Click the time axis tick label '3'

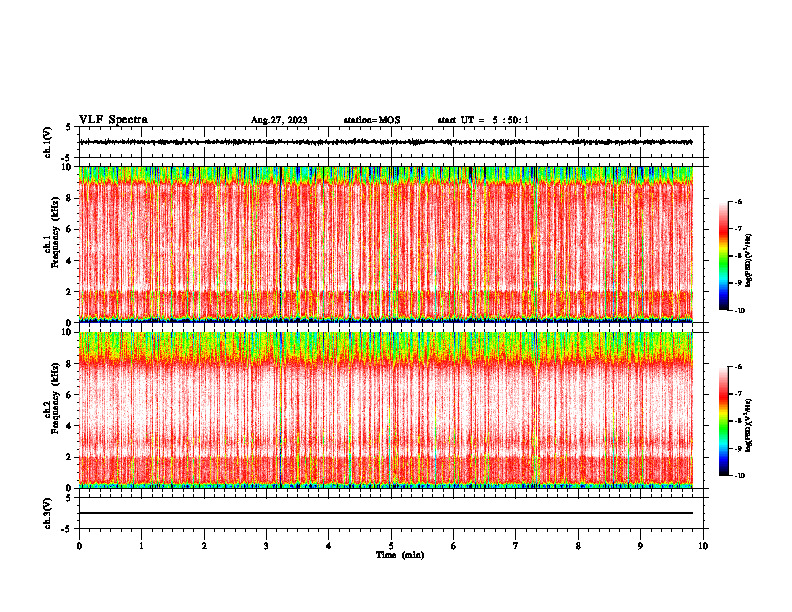click(x=266, y=546)
